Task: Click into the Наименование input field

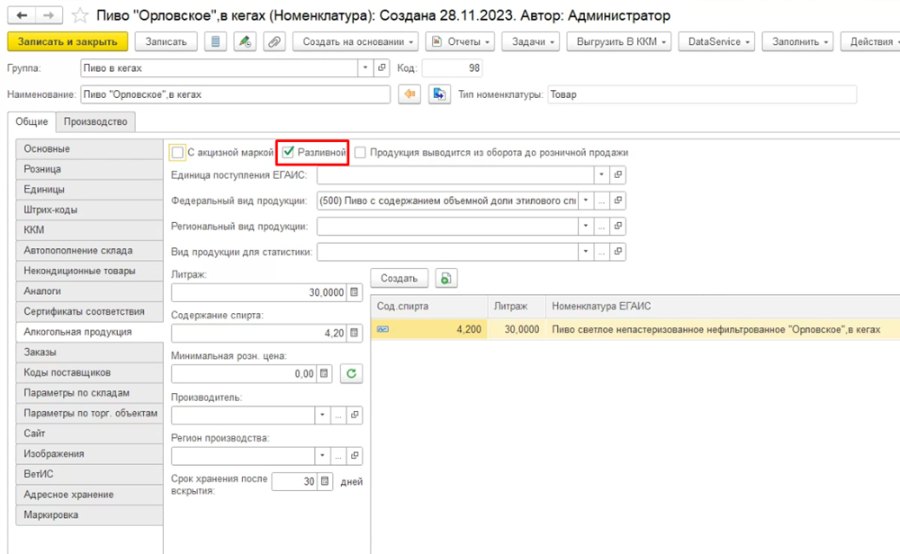Action: pyautogui.click(x=235, y=94)
